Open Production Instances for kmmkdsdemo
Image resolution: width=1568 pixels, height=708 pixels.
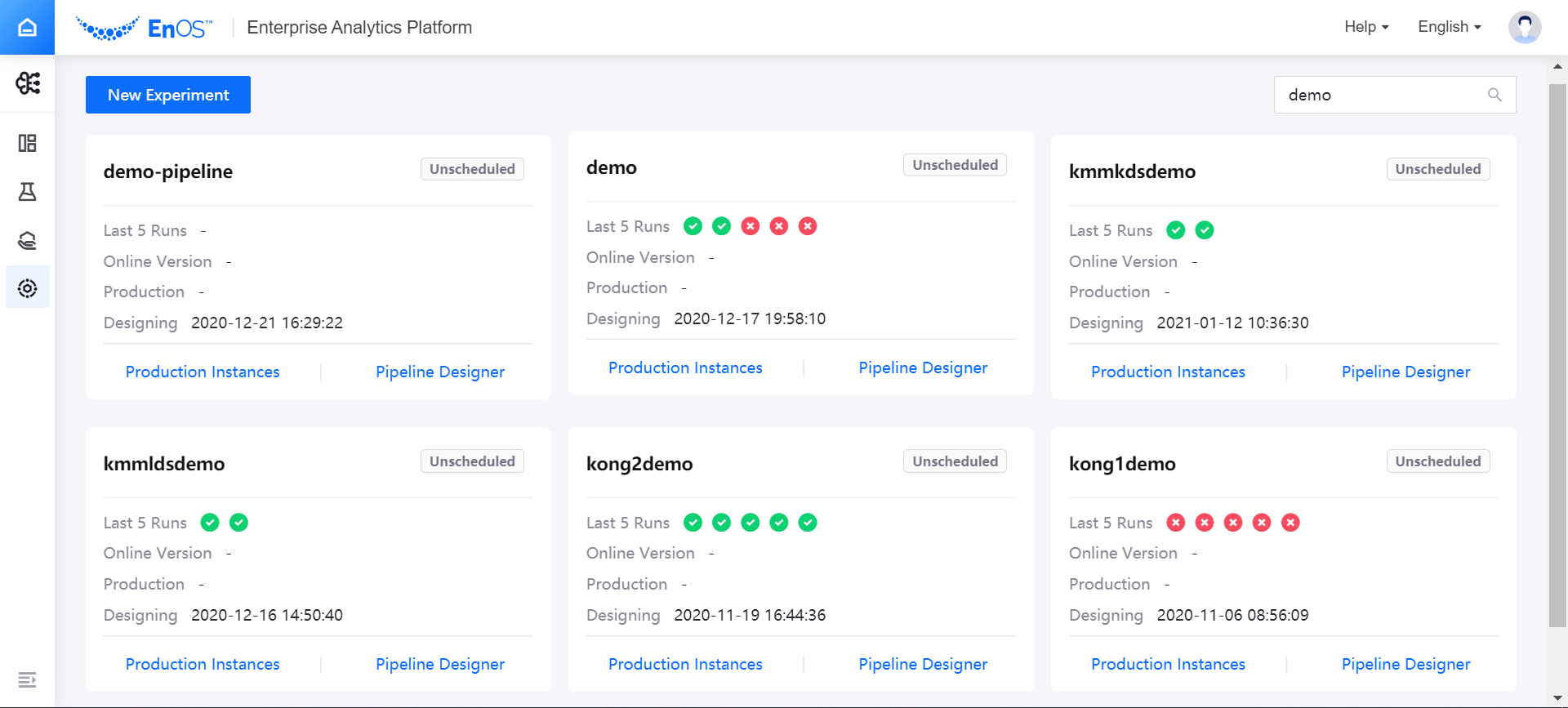click(1168, 372)
